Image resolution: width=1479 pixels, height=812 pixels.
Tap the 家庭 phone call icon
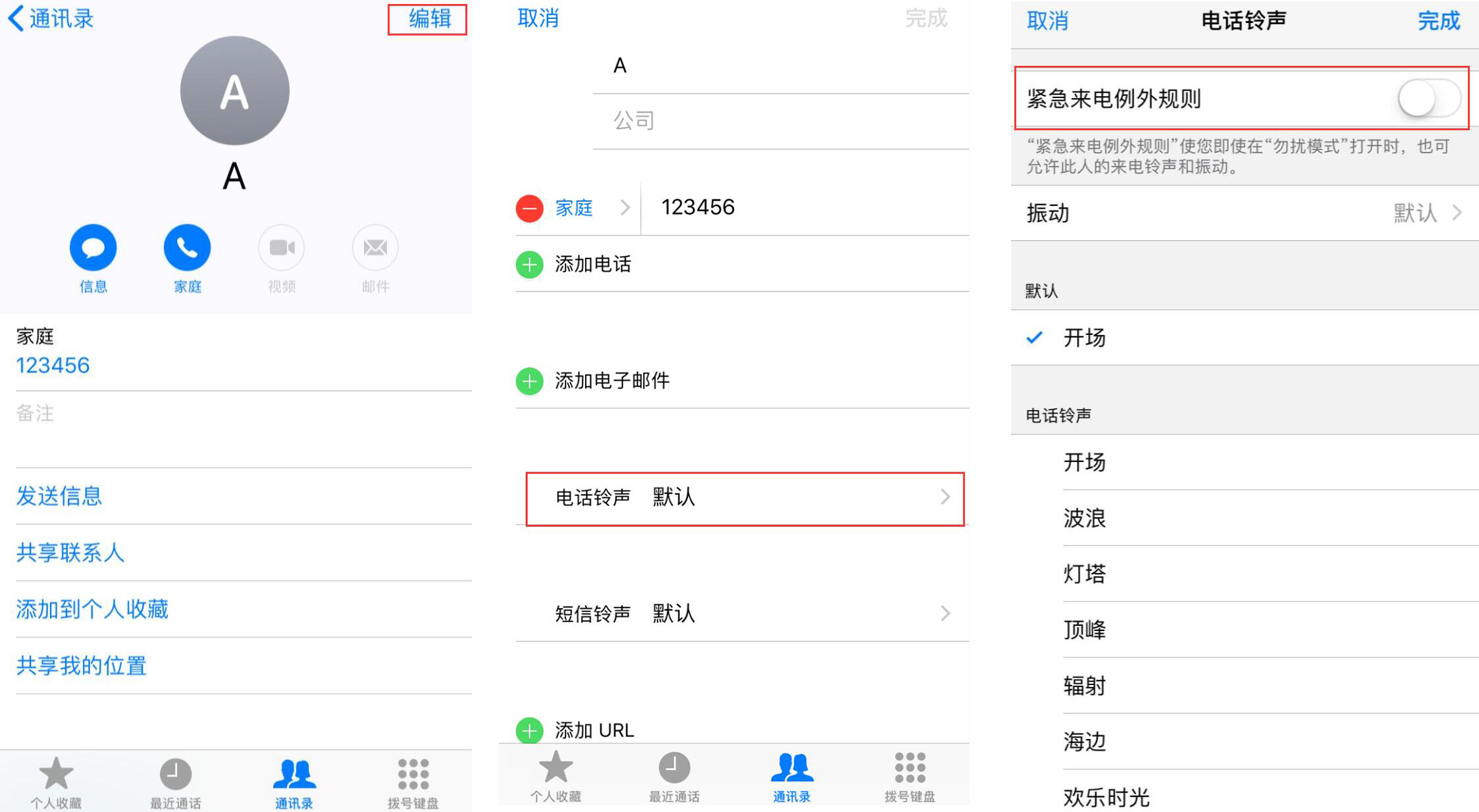click(x=188, y=247)
